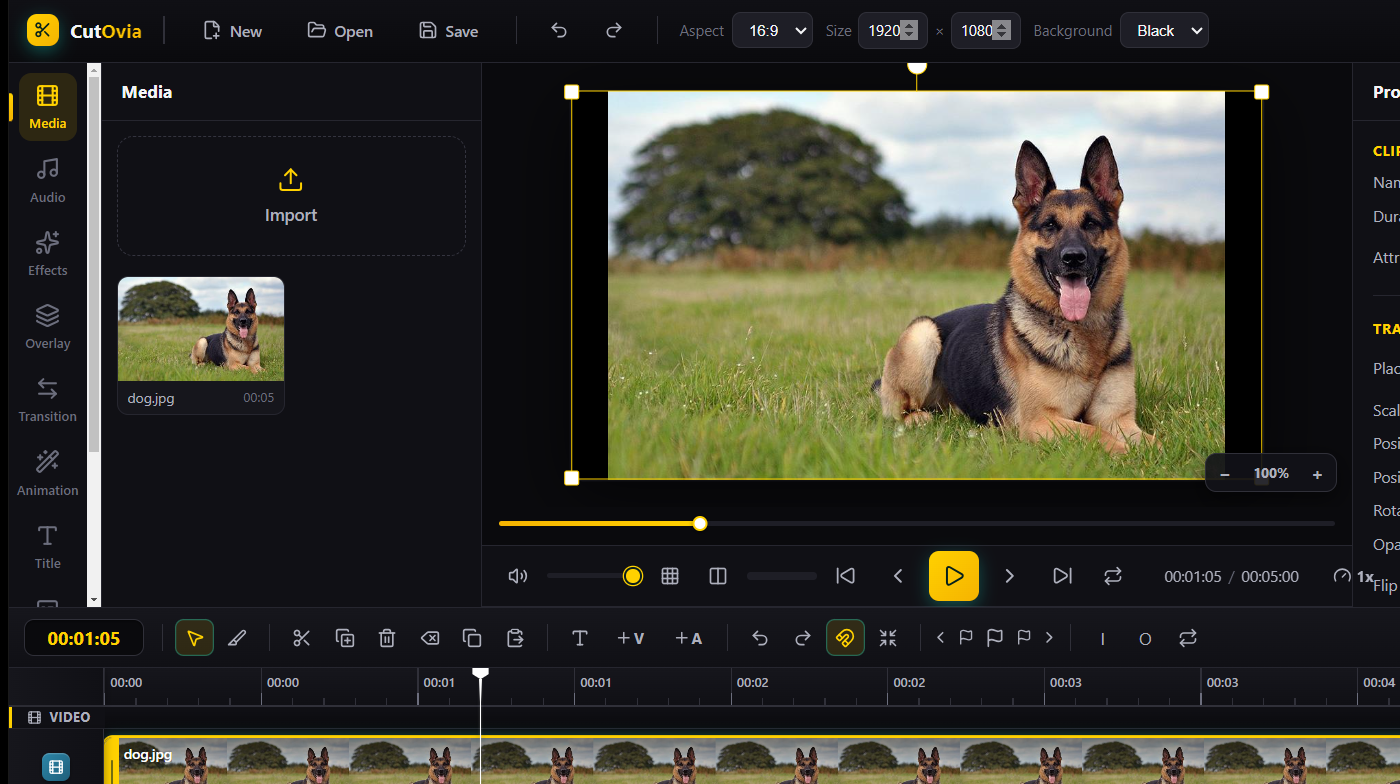Click undo in the timeline toolbar

point(760,638)
